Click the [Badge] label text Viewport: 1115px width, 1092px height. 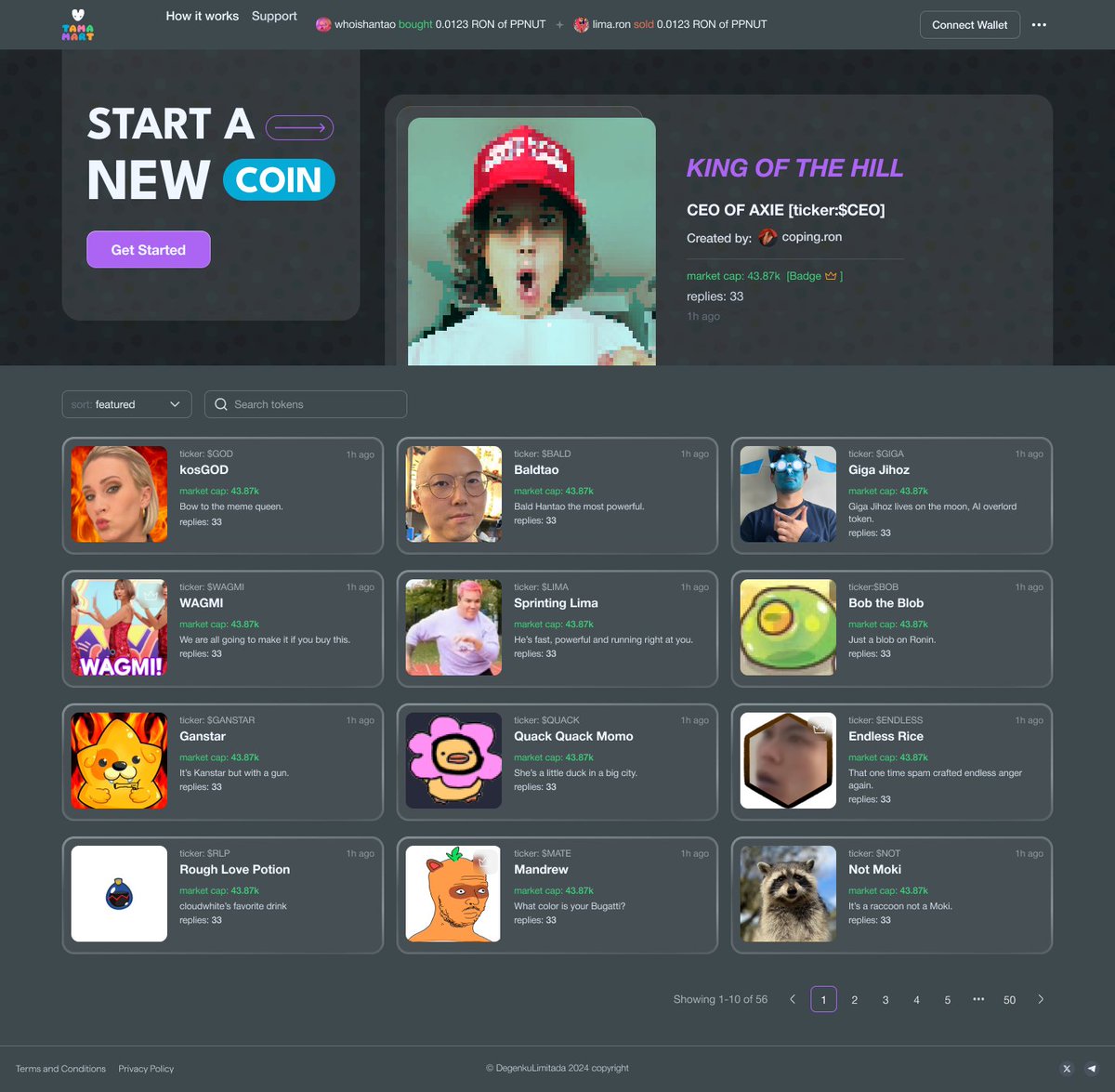[814, 276]
